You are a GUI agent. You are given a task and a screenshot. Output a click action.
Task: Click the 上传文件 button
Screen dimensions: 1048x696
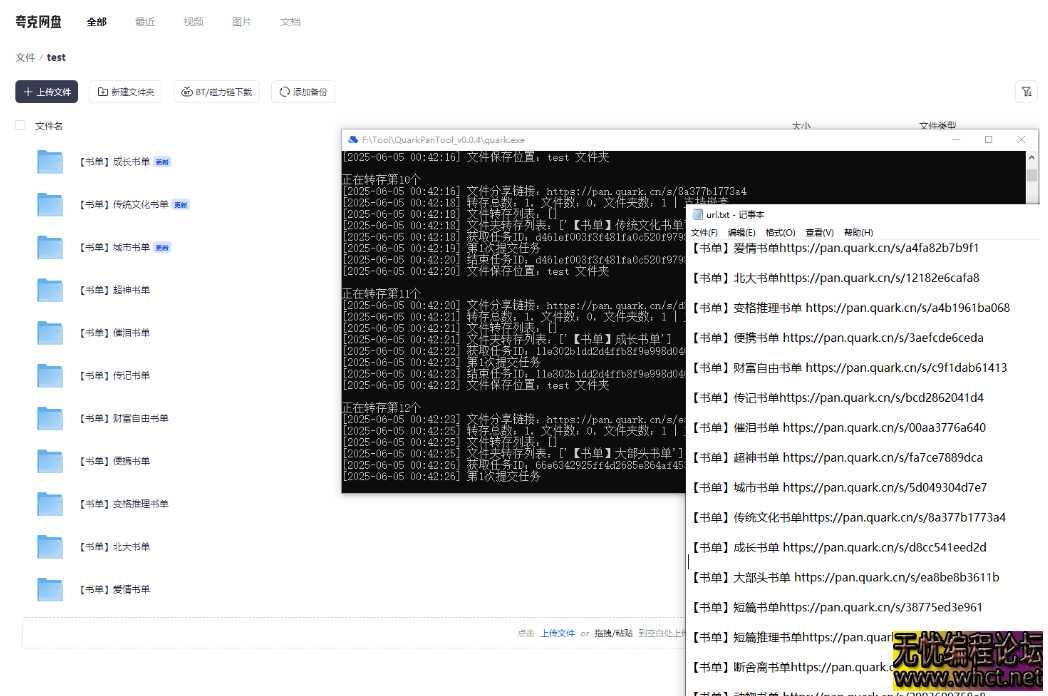(46, 91)
